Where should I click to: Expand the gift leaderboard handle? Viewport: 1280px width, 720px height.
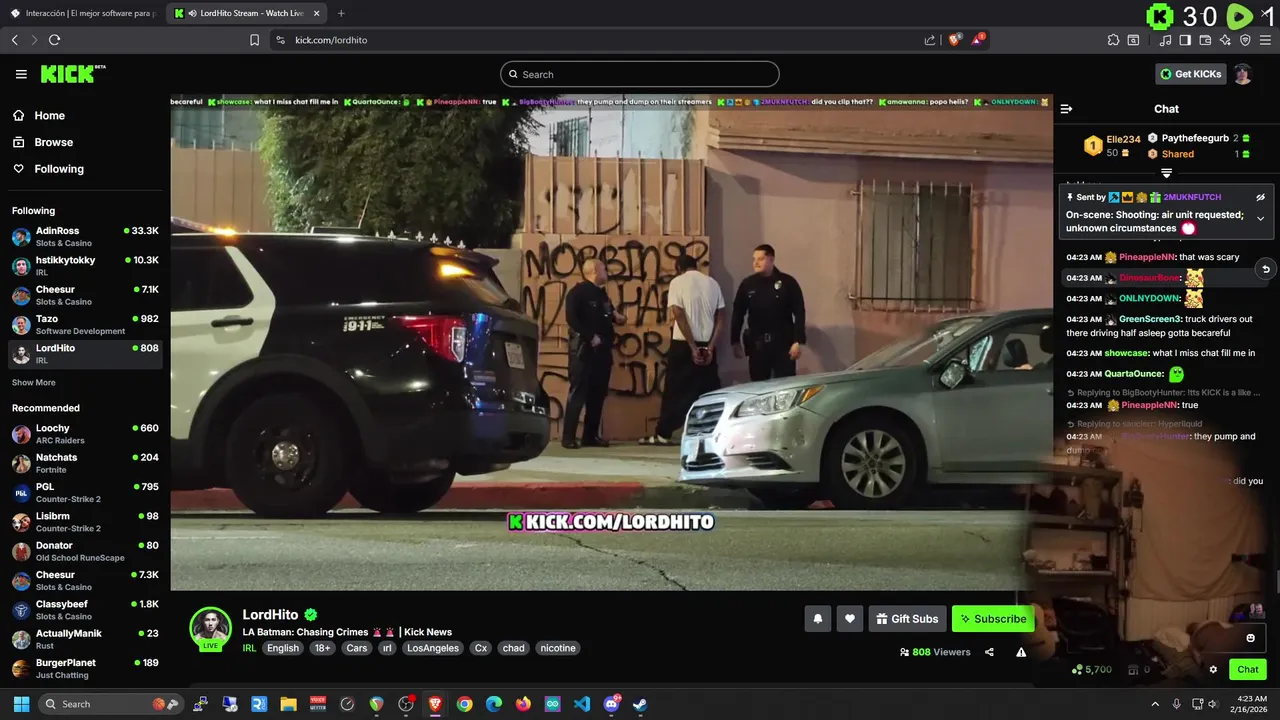pos(1166,173)
